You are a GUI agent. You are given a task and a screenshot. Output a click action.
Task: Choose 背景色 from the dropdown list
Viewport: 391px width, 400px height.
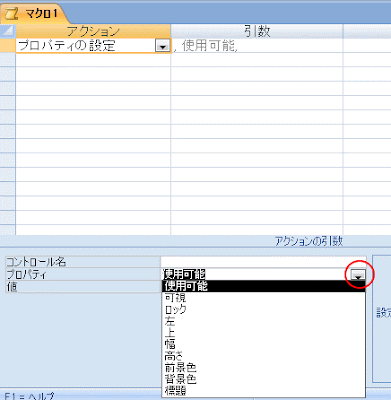tap(263, 379)
